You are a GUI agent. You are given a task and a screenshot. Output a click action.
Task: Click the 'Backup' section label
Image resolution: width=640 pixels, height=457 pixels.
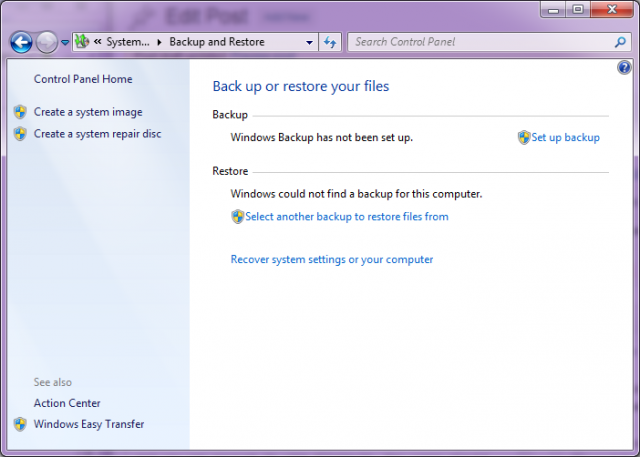230,115
